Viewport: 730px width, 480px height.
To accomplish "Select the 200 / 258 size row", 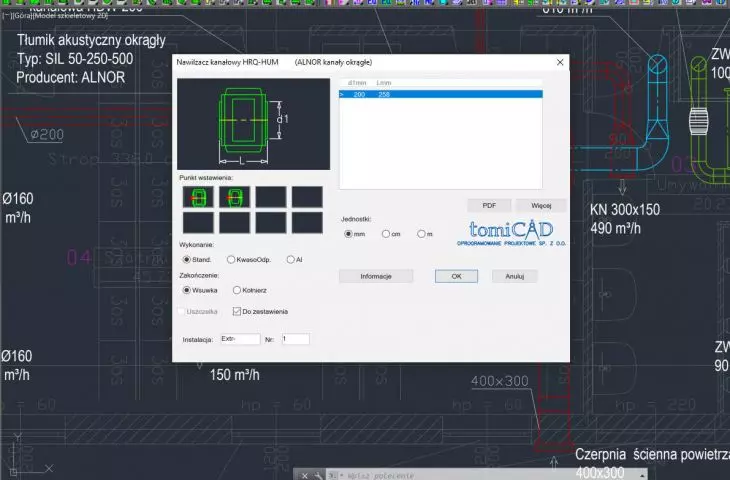I will [440, 95].
